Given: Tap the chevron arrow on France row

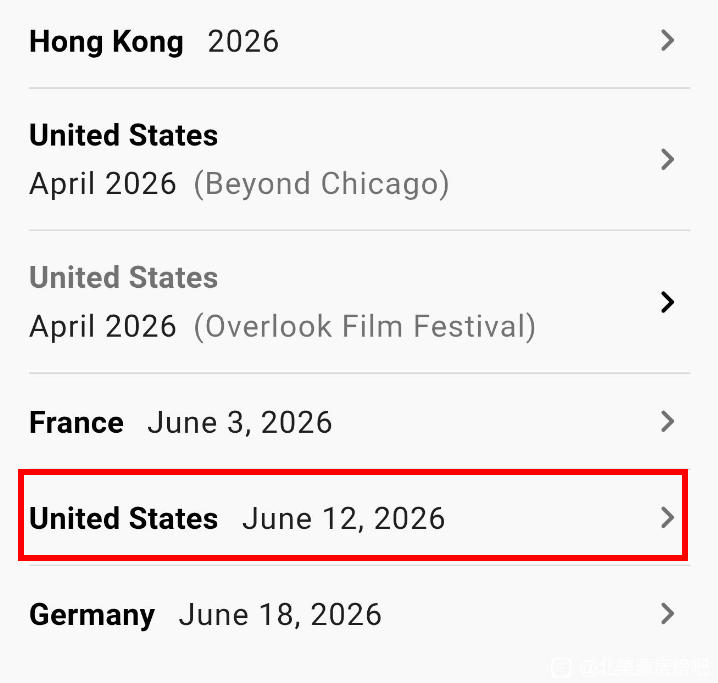Looking at the screenshot, I should (668, 422).
